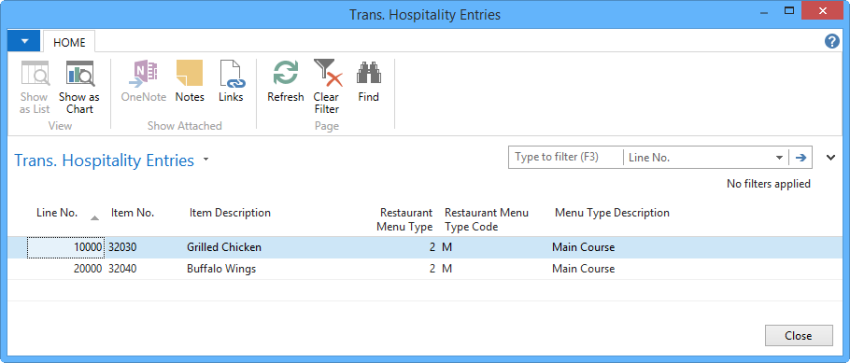Open the blue application menu dropdown
Image resolution: width=850 pixels, height=363 pixels.
coord(23,41)
